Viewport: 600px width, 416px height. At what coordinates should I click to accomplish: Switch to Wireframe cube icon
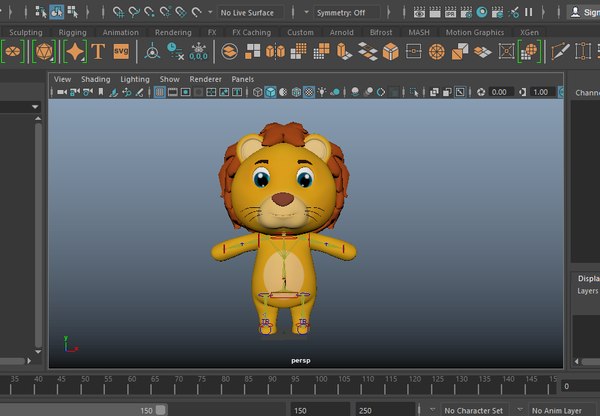coord(258,92)
